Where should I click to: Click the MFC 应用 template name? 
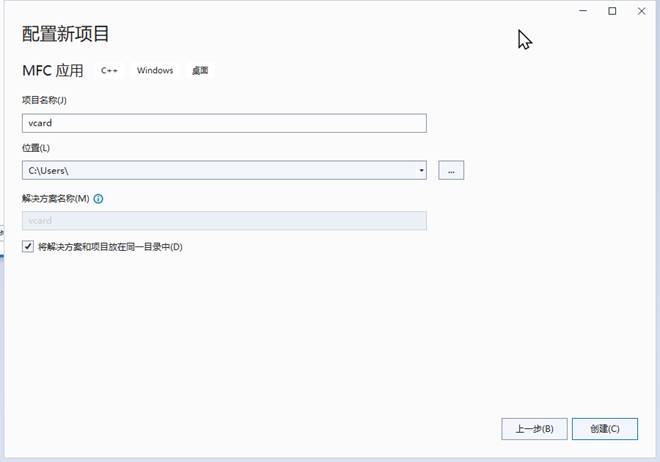(54, 71)
